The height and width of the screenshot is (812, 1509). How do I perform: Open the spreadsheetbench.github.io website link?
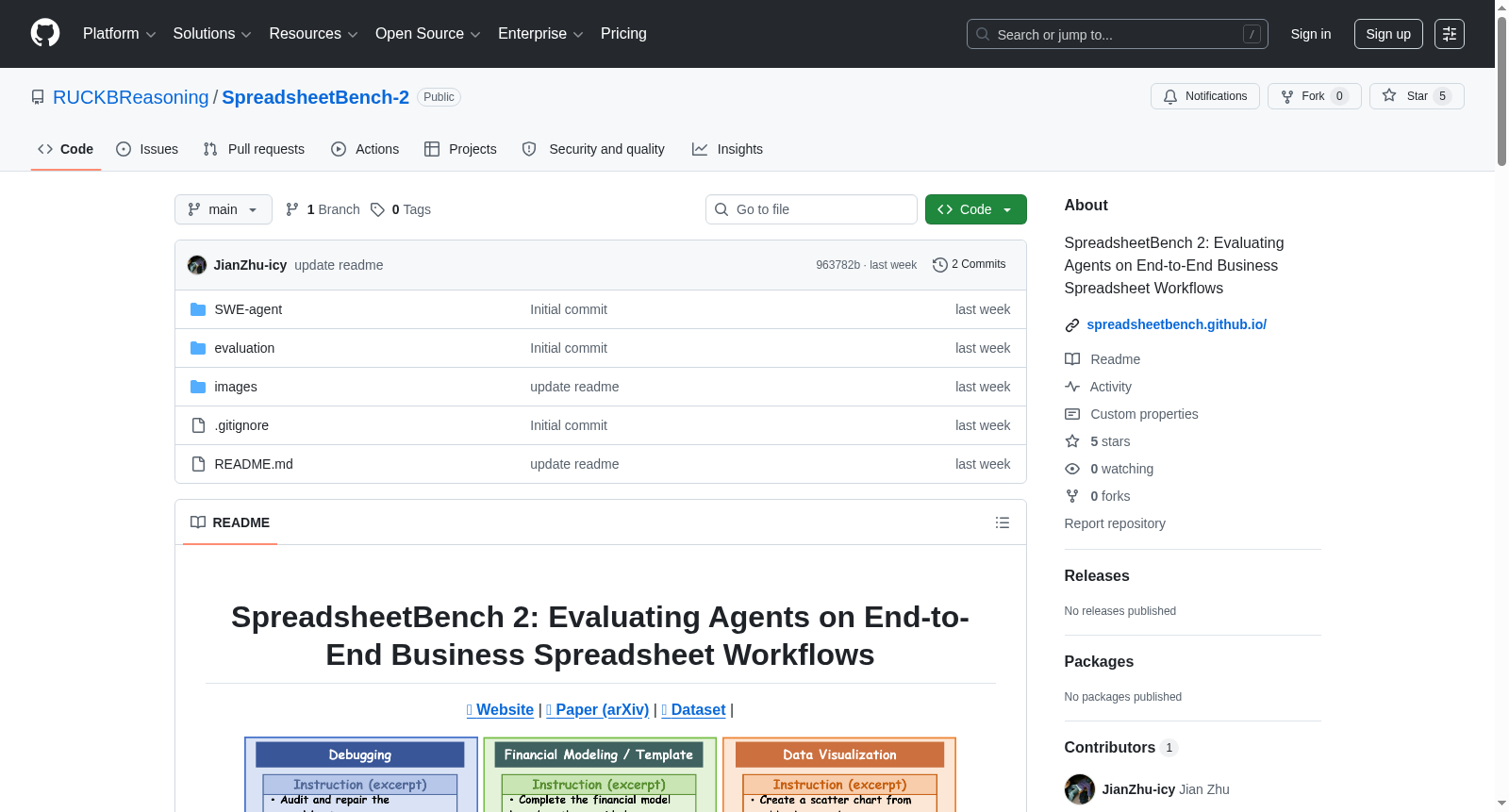tap(1176, 324)
